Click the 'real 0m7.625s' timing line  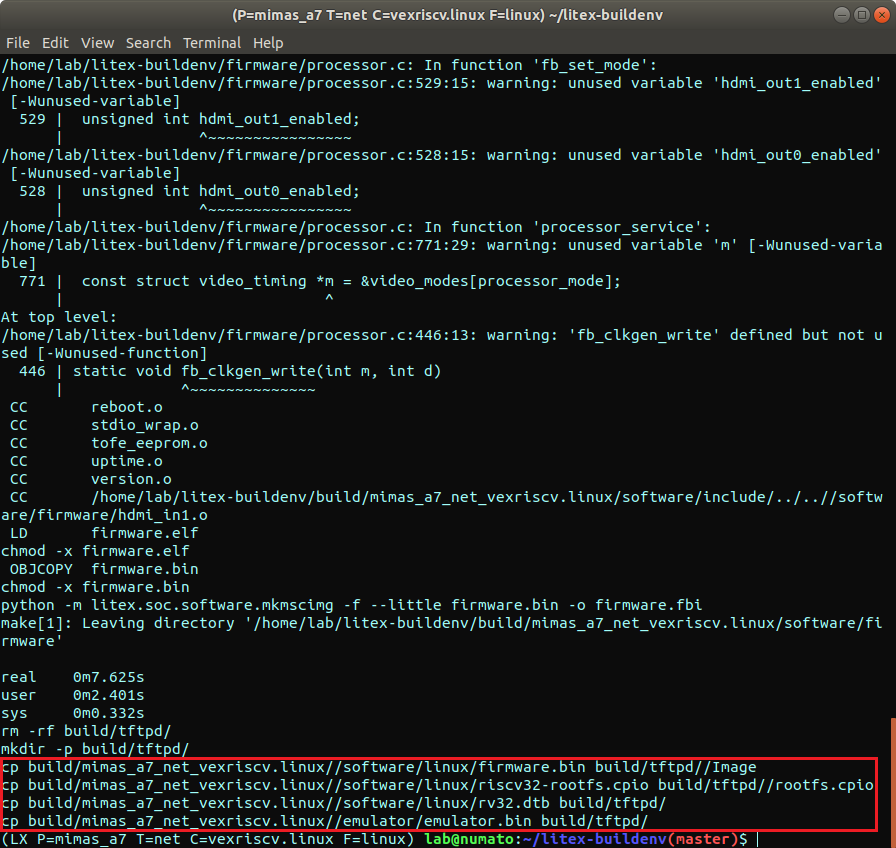coord(73,677)
